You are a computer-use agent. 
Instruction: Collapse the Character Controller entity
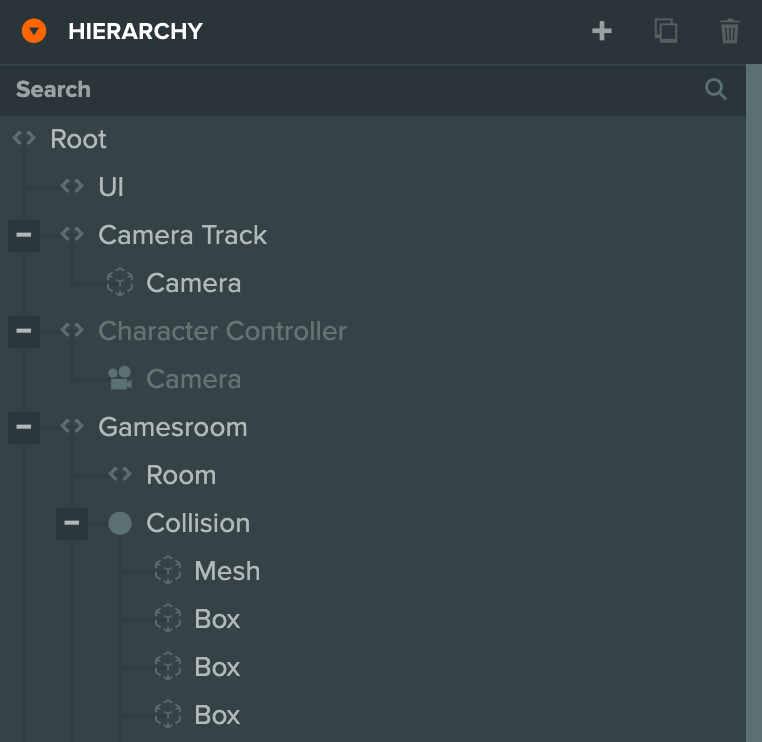24,331
